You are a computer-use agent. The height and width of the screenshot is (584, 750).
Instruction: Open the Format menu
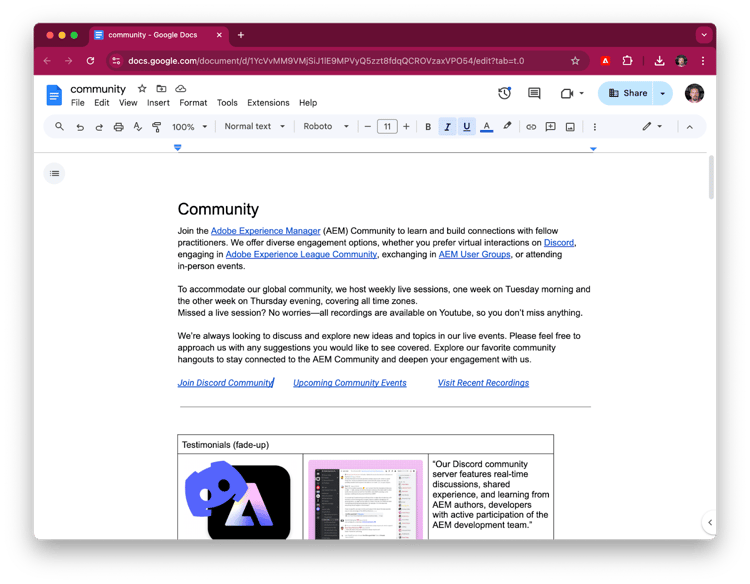(x=193, y=103)
